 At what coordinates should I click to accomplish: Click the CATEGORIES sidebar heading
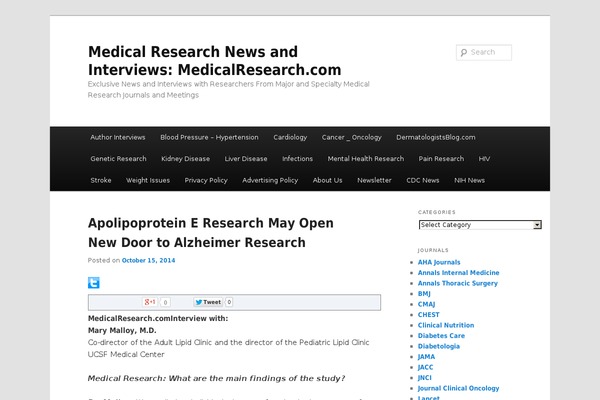click(x=437, y=212)
